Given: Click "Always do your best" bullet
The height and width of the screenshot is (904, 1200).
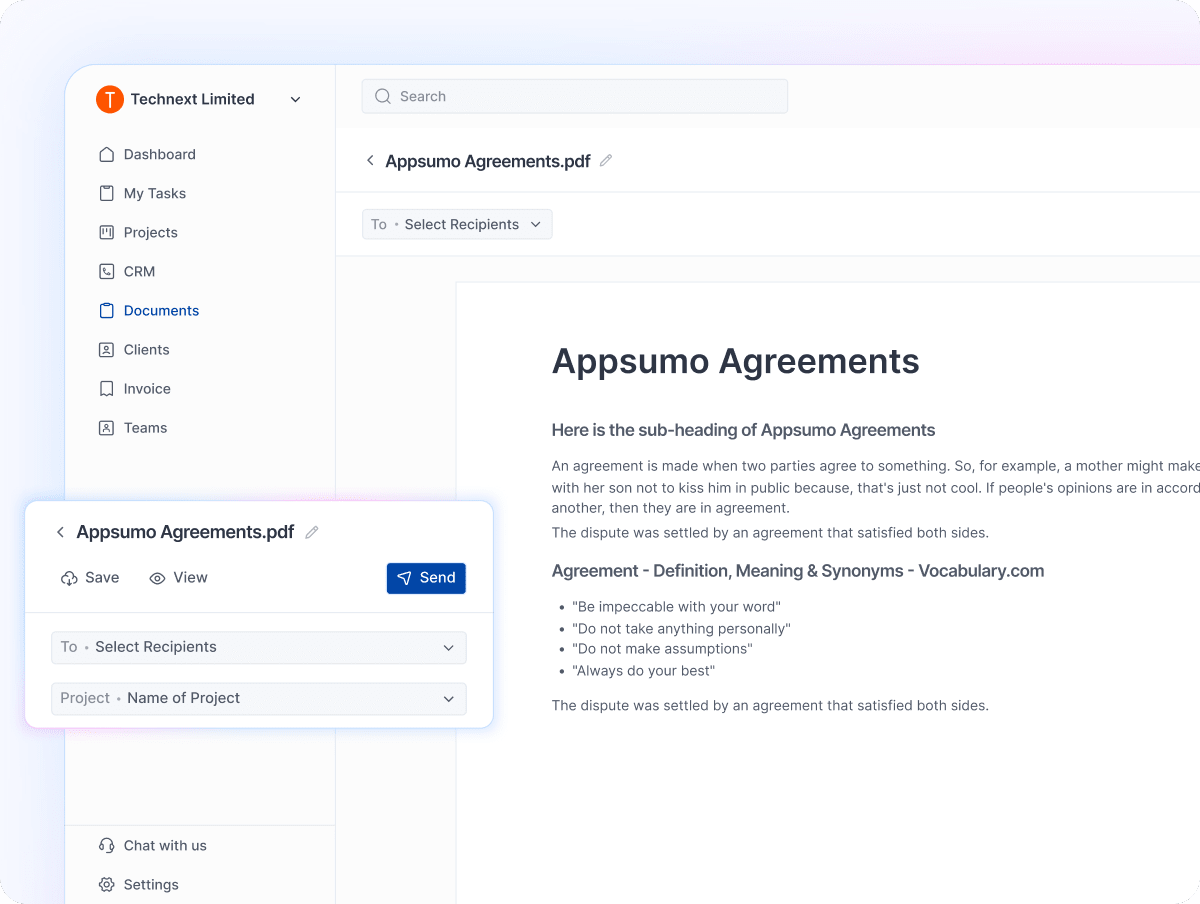Looking at the screenshot, I should (x=644, y=671).
